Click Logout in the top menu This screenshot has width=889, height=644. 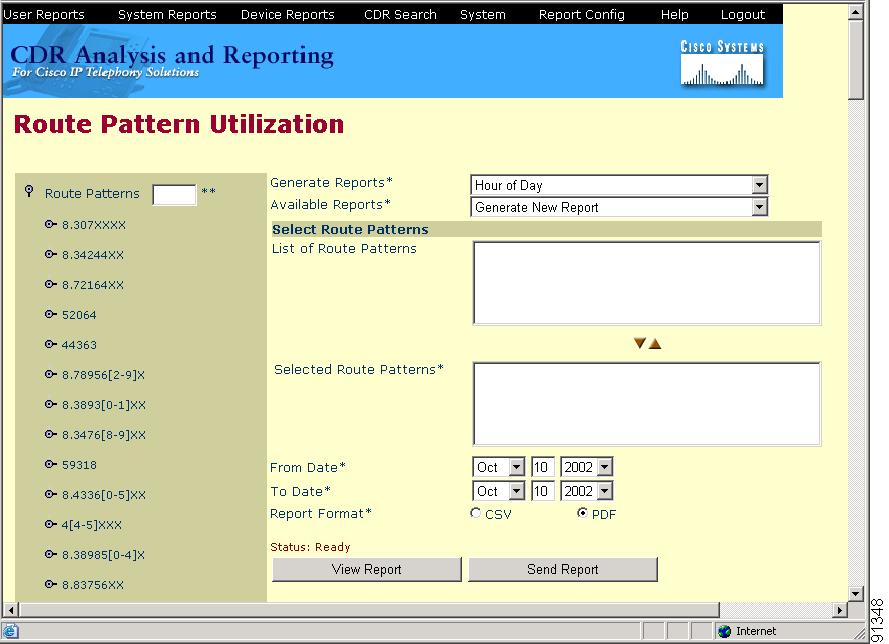(x=743, y=14)
